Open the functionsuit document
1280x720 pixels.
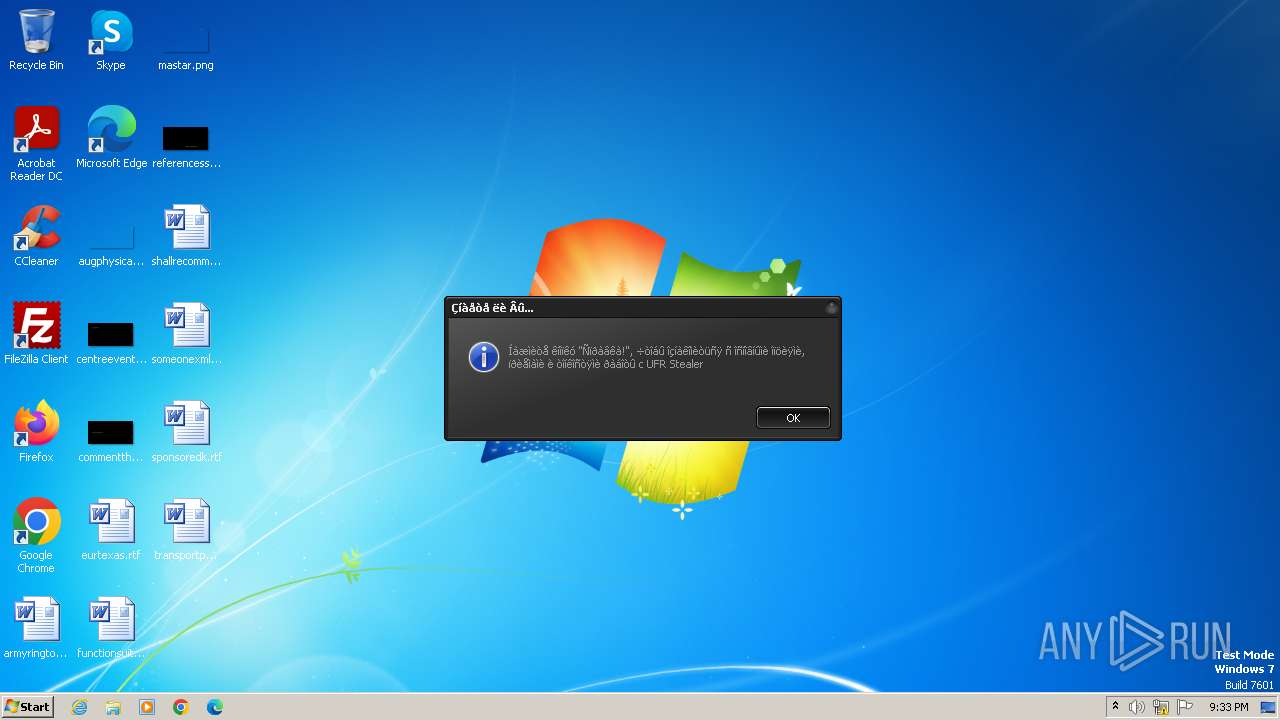[111, 628]
